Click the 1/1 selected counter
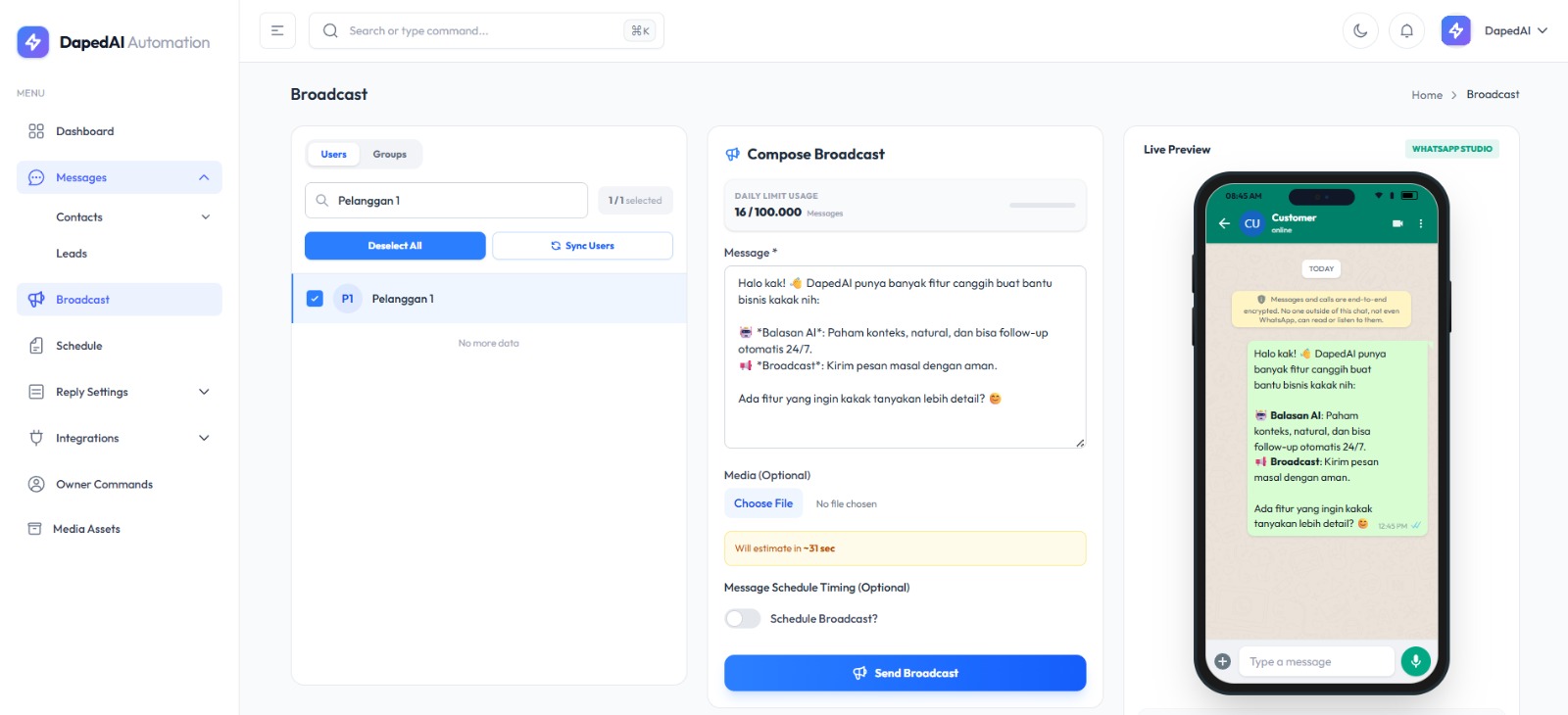 click(635, 200)
